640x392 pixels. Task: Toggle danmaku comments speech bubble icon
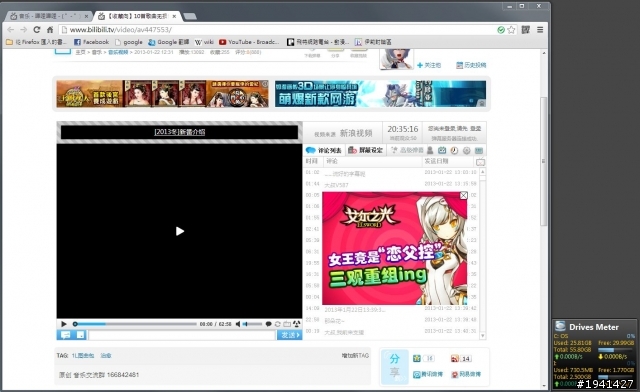268,324
